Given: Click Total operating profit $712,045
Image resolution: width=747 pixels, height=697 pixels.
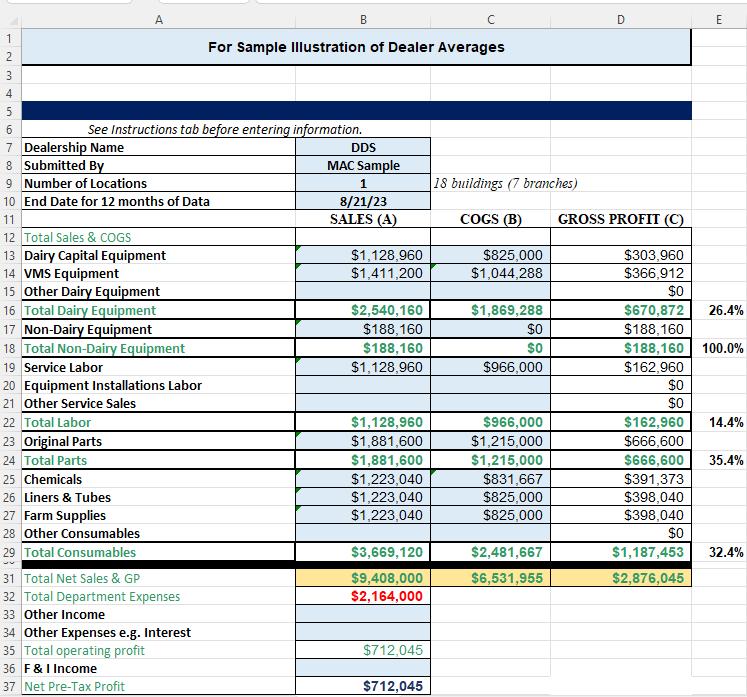Looking at the screenshot, I should pos(363,650).
